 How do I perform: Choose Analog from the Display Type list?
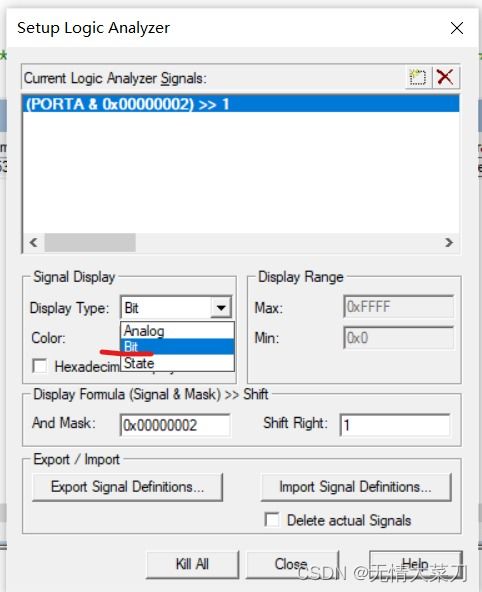point(177,331)
